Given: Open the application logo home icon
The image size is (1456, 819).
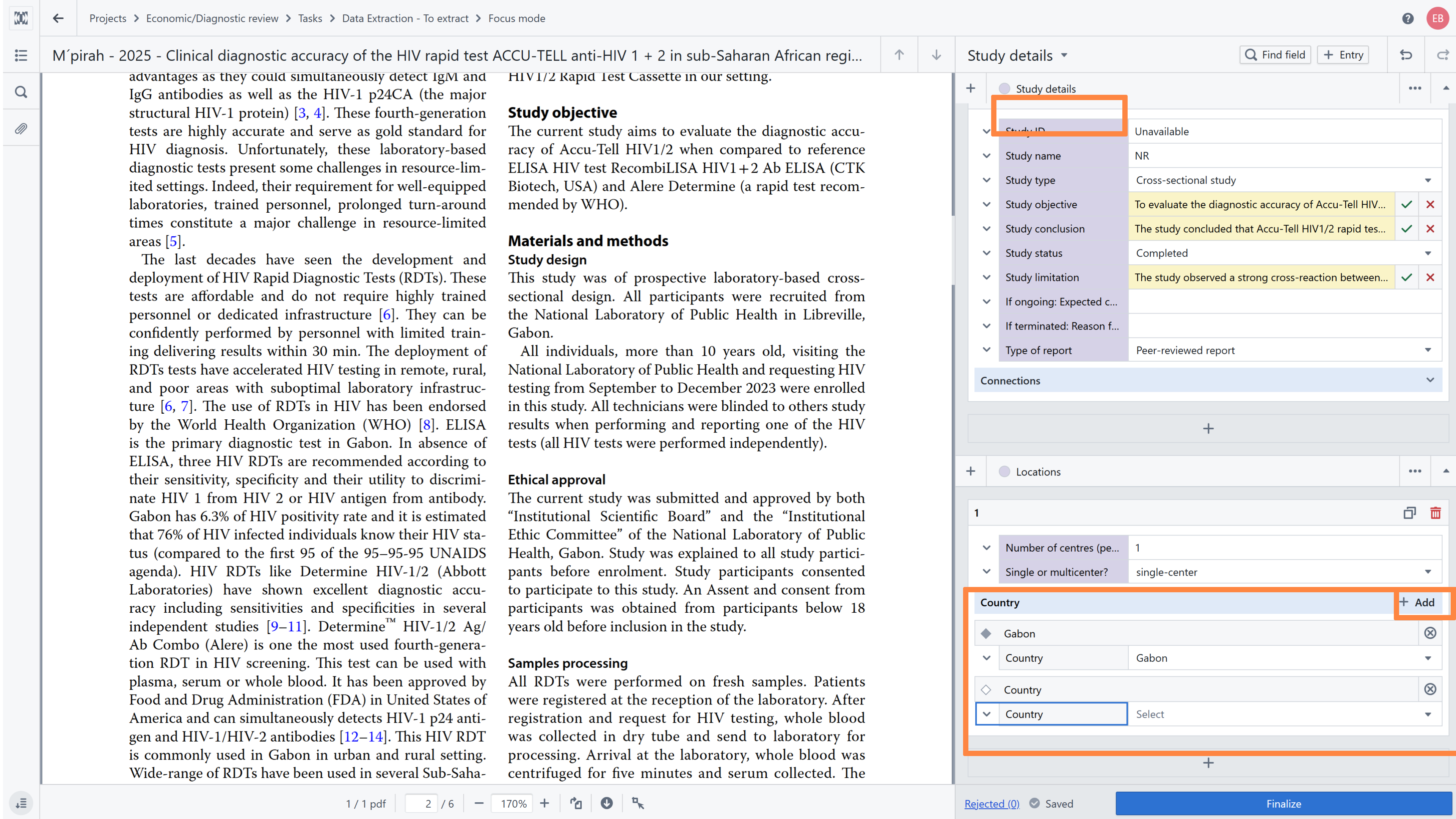Looking at the screenshot, I should pyautogui.click(x=21, y=18).
